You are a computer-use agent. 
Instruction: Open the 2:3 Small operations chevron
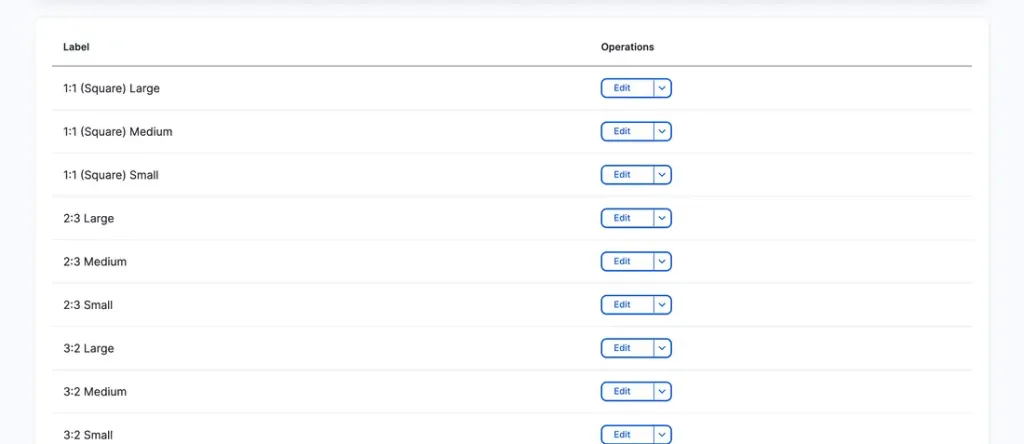(662, 305)
